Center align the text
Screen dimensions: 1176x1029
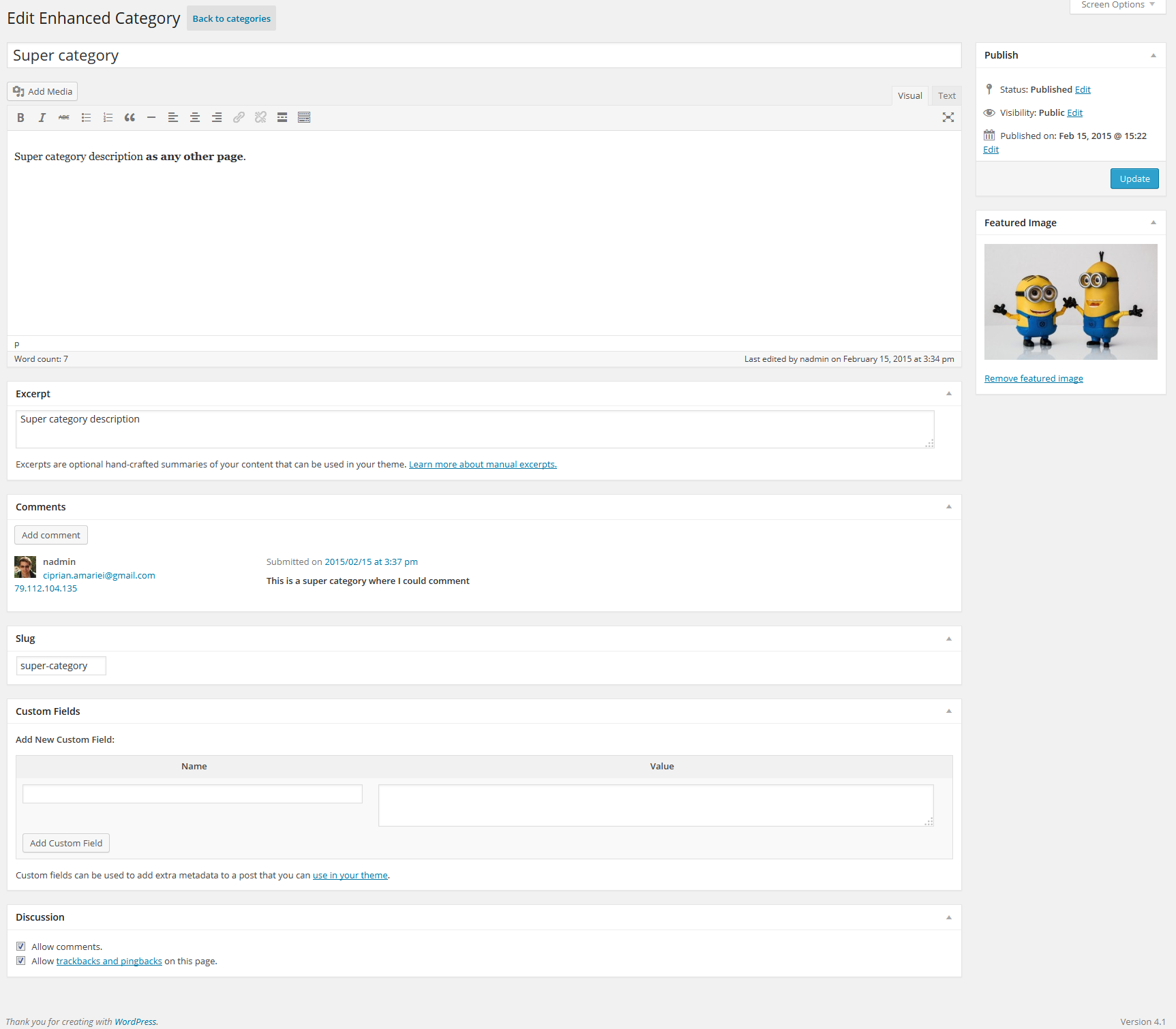pyautogui.click(x=195, y=118)
